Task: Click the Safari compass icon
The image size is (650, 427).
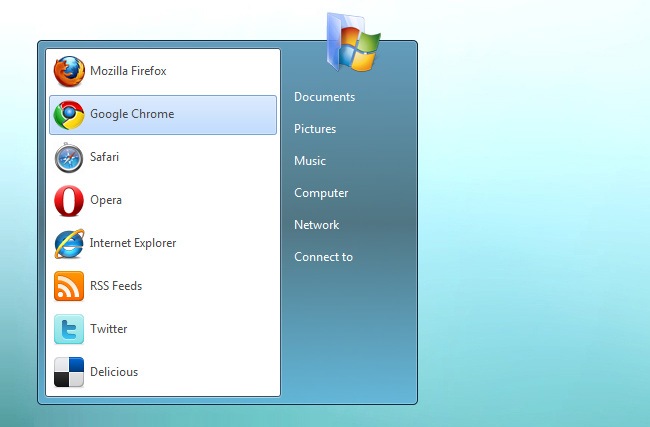Action: click(69, 158)
